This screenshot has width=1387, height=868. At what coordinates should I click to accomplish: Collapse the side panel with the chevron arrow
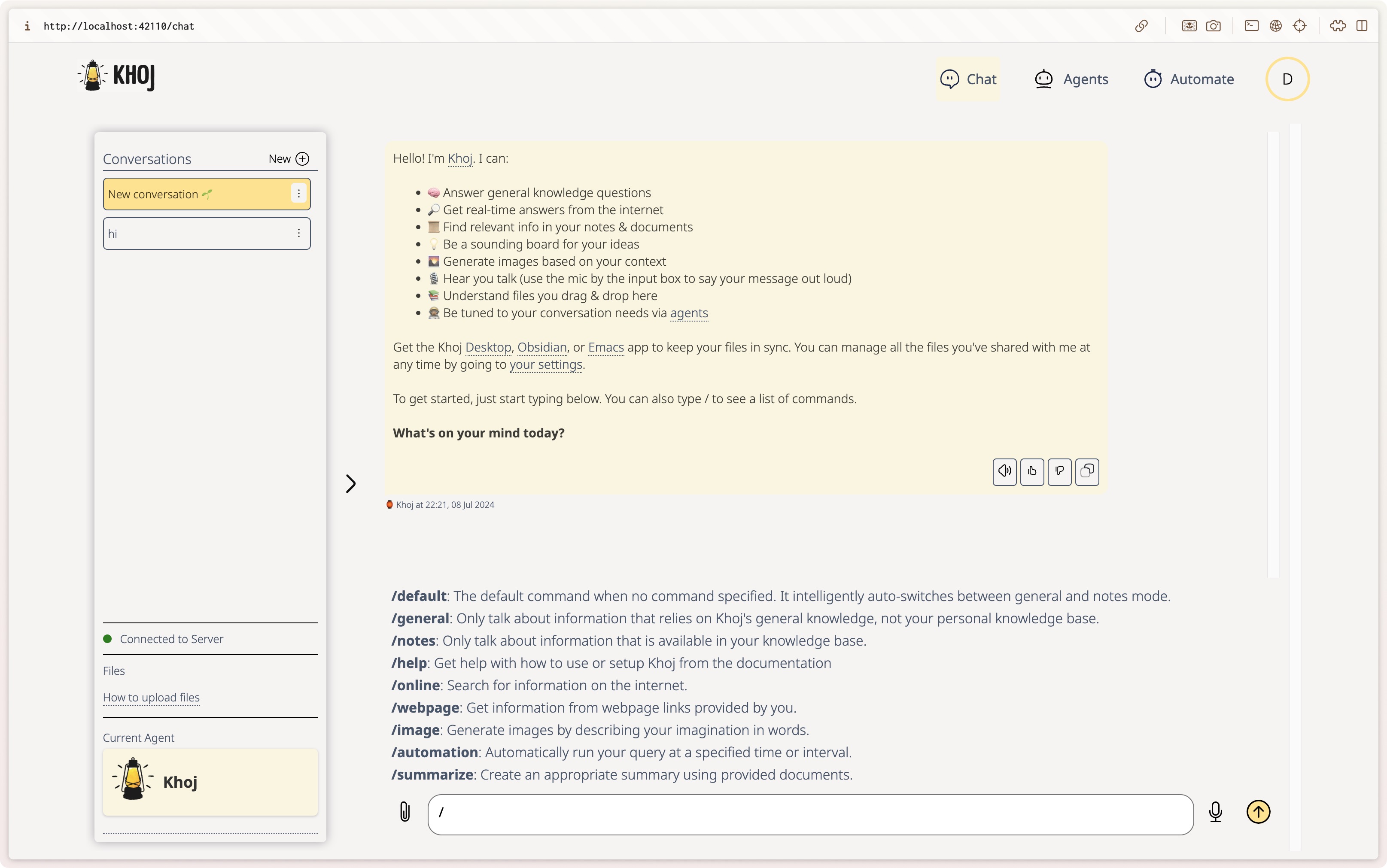tap(351, 483)
